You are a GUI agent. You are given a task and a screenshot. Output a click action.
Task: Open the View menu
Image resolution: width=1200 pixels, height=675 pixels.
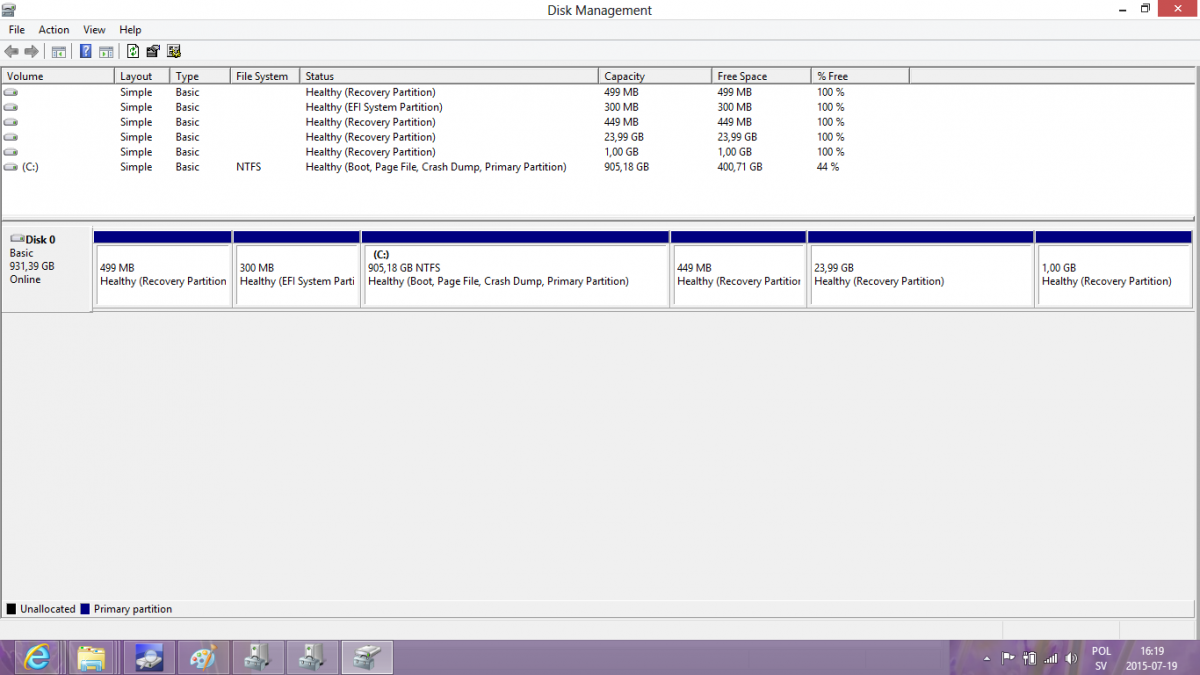[x=94, y=30]
